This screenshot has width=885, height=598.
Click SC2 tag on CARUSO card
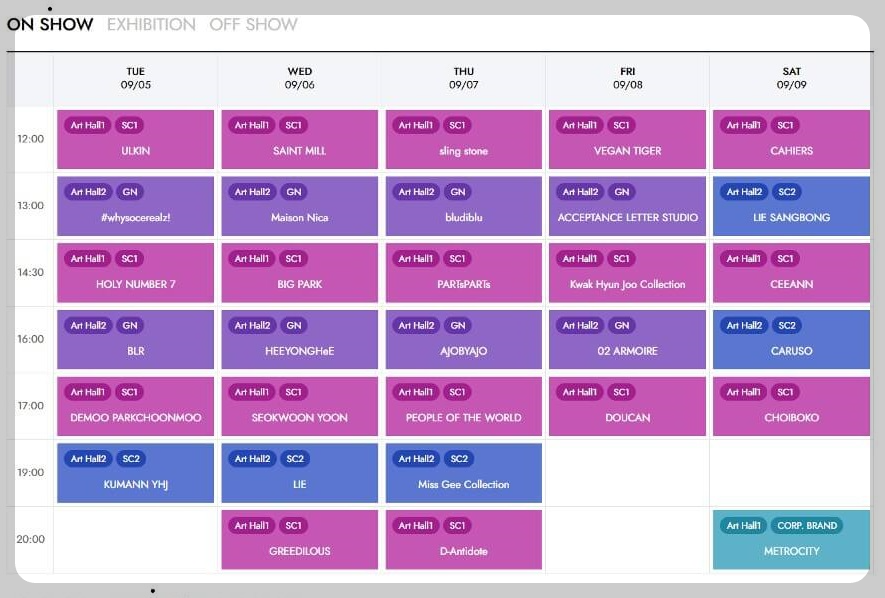click(787, 326)
